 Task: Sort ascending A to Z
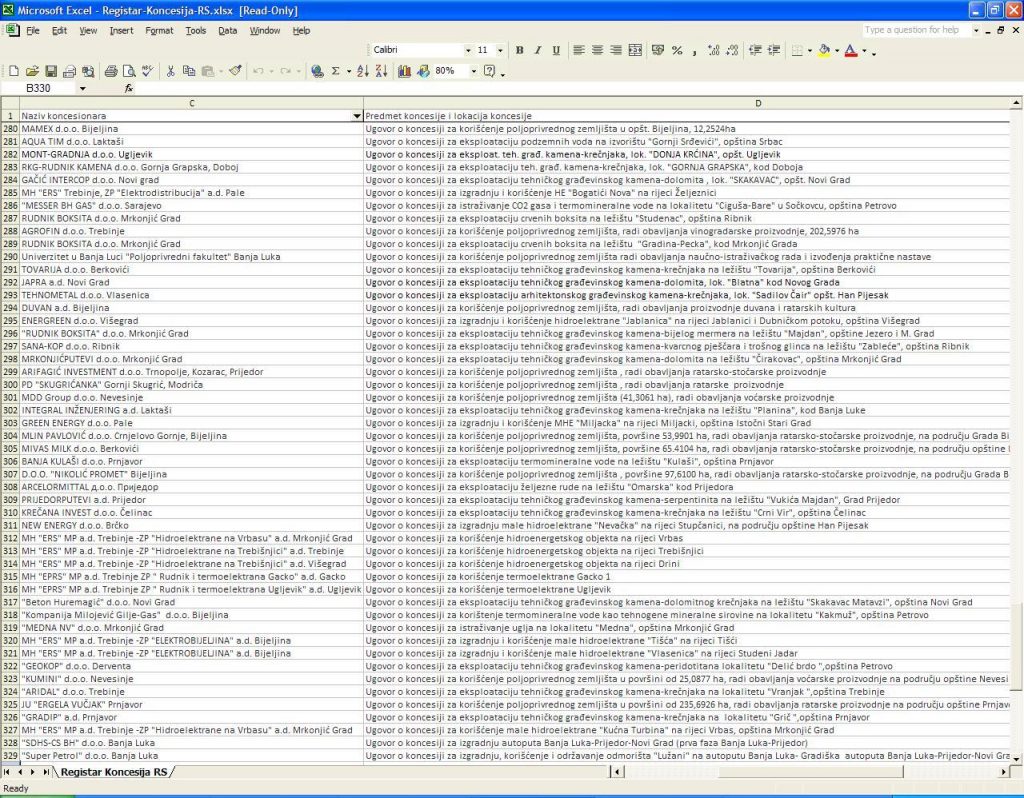coord(363,71)
